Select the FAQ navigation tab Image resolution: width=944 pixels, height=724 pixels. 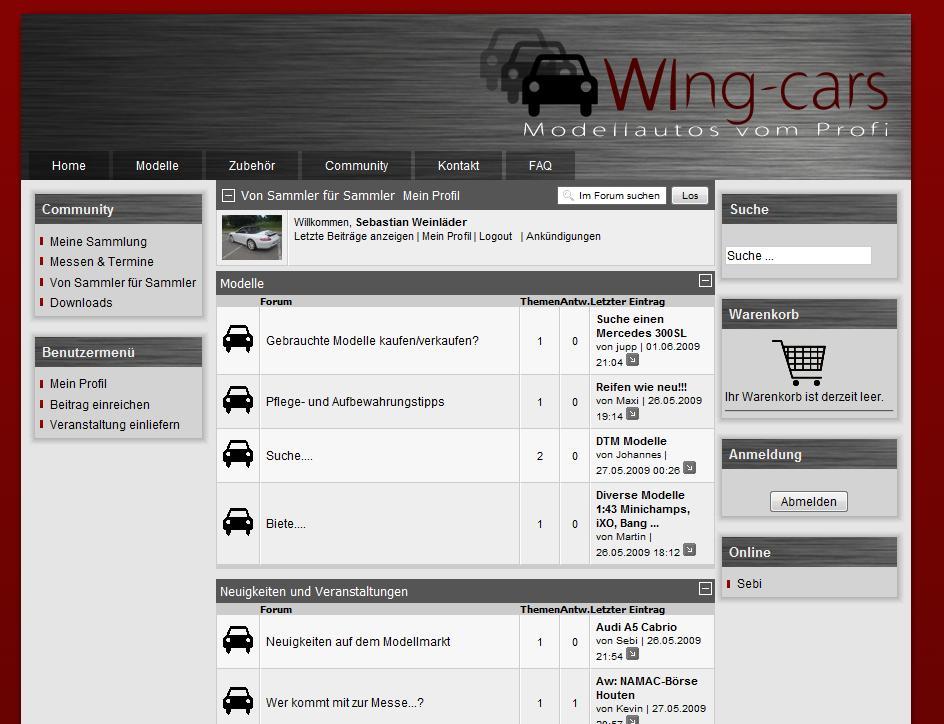tap(540, 166)
